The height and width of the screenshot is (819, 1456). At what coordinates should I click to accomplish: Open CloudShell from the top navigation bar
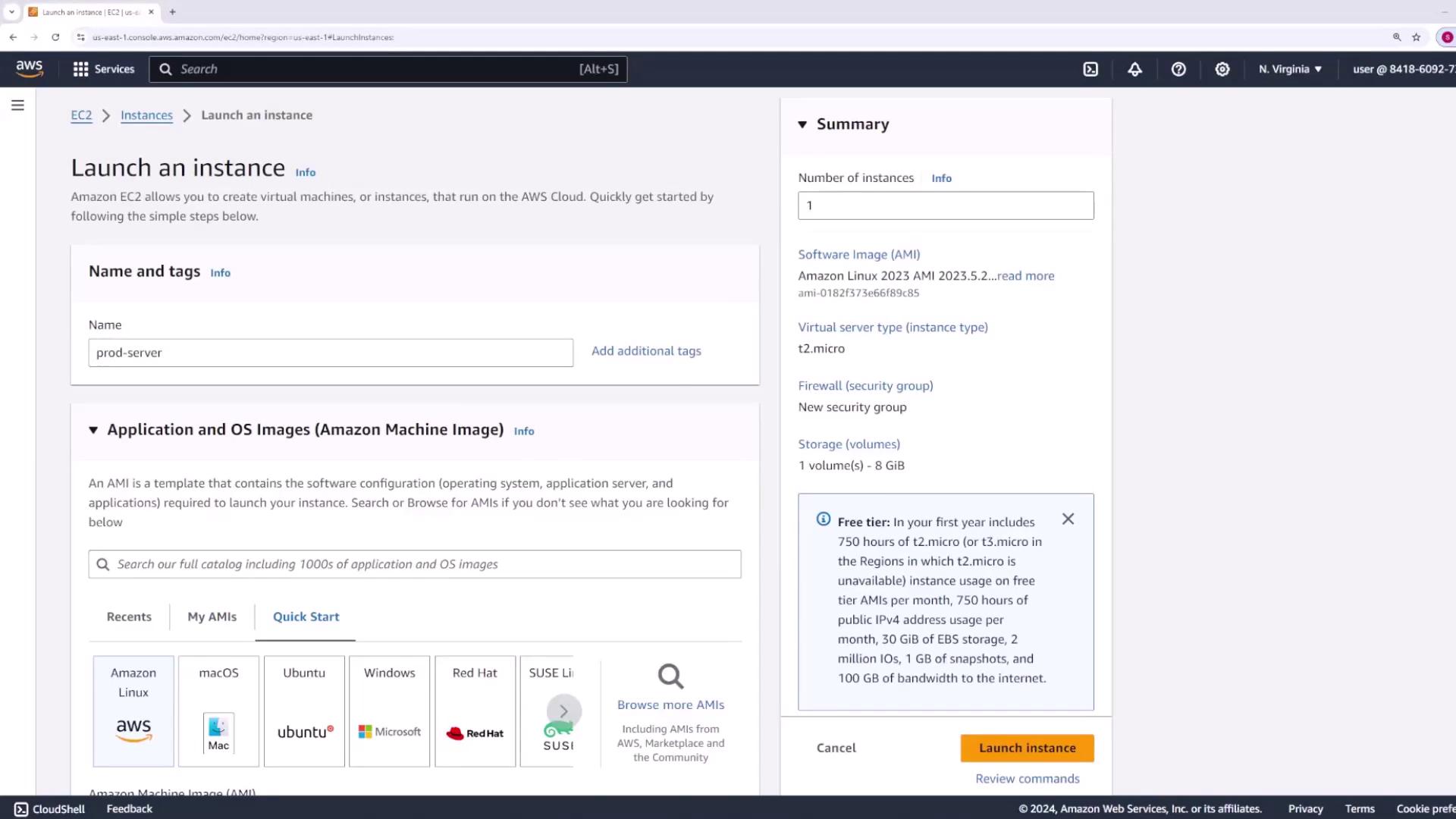pyautogui.click(x=1090, y=69)
